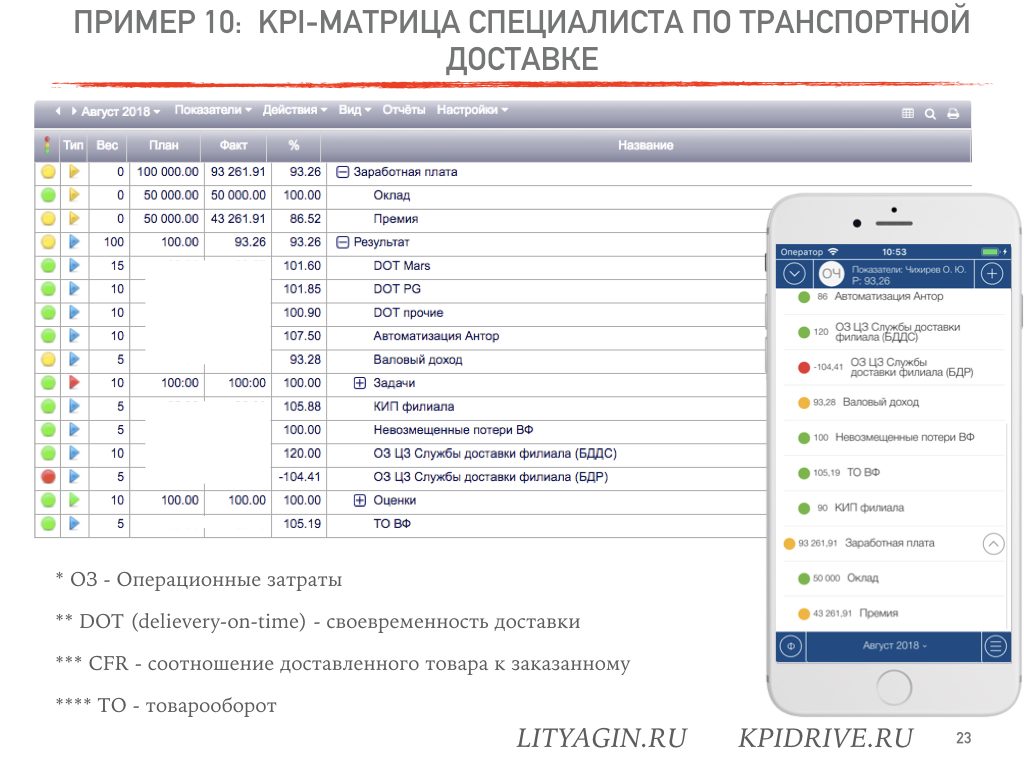Collapse the Результат group

[342, 242]
